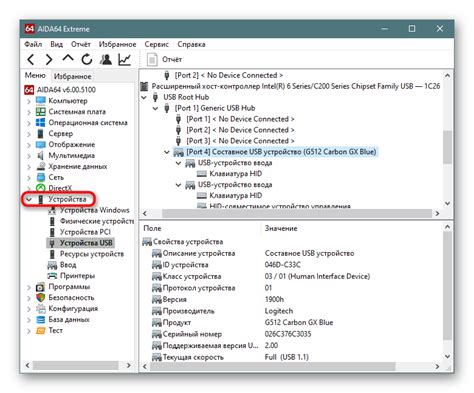
Task: Open the Избранное menu in menu bar
Action: point(117,44)
